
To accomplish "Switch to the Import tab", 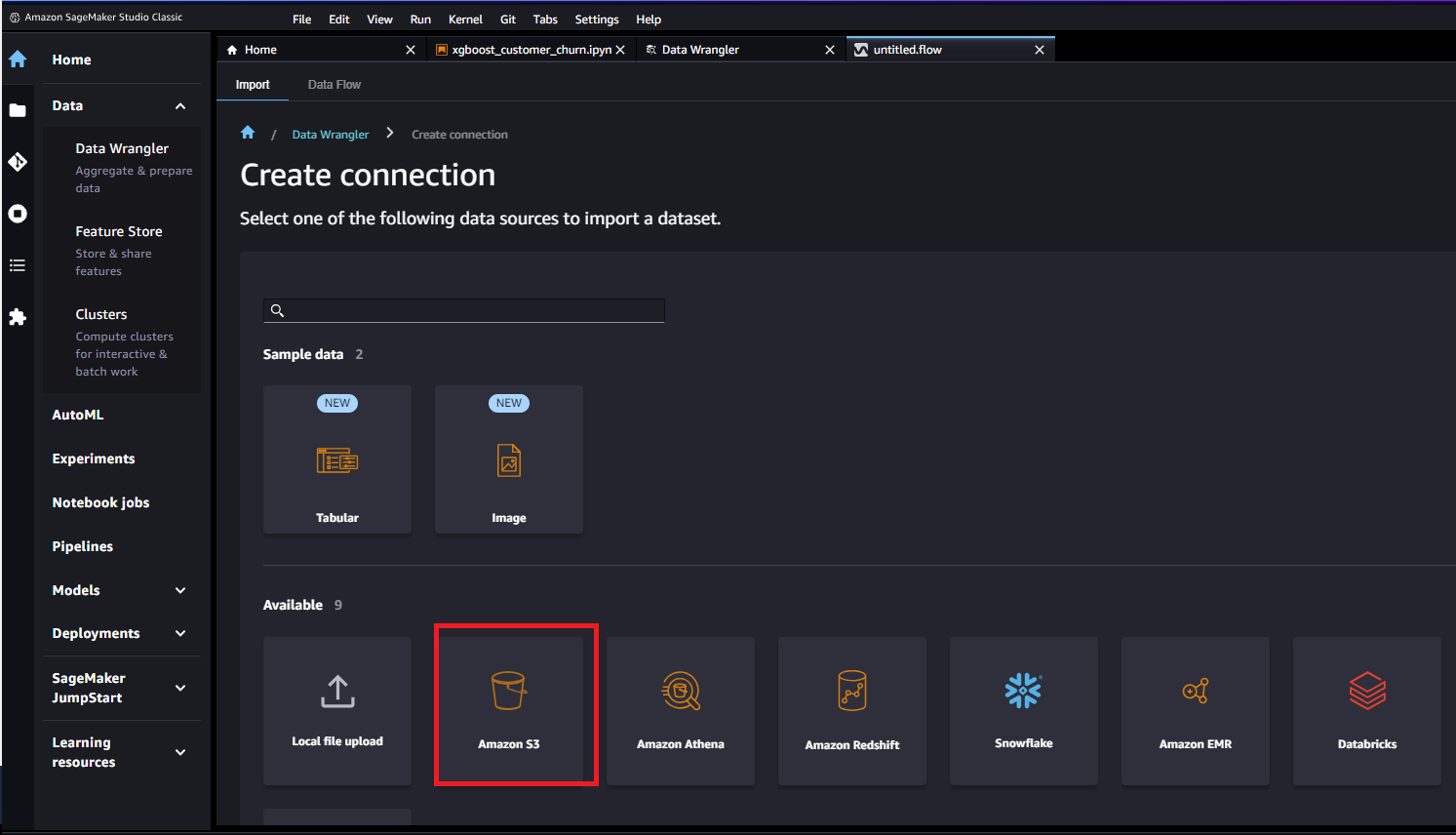I will [253, 85].
